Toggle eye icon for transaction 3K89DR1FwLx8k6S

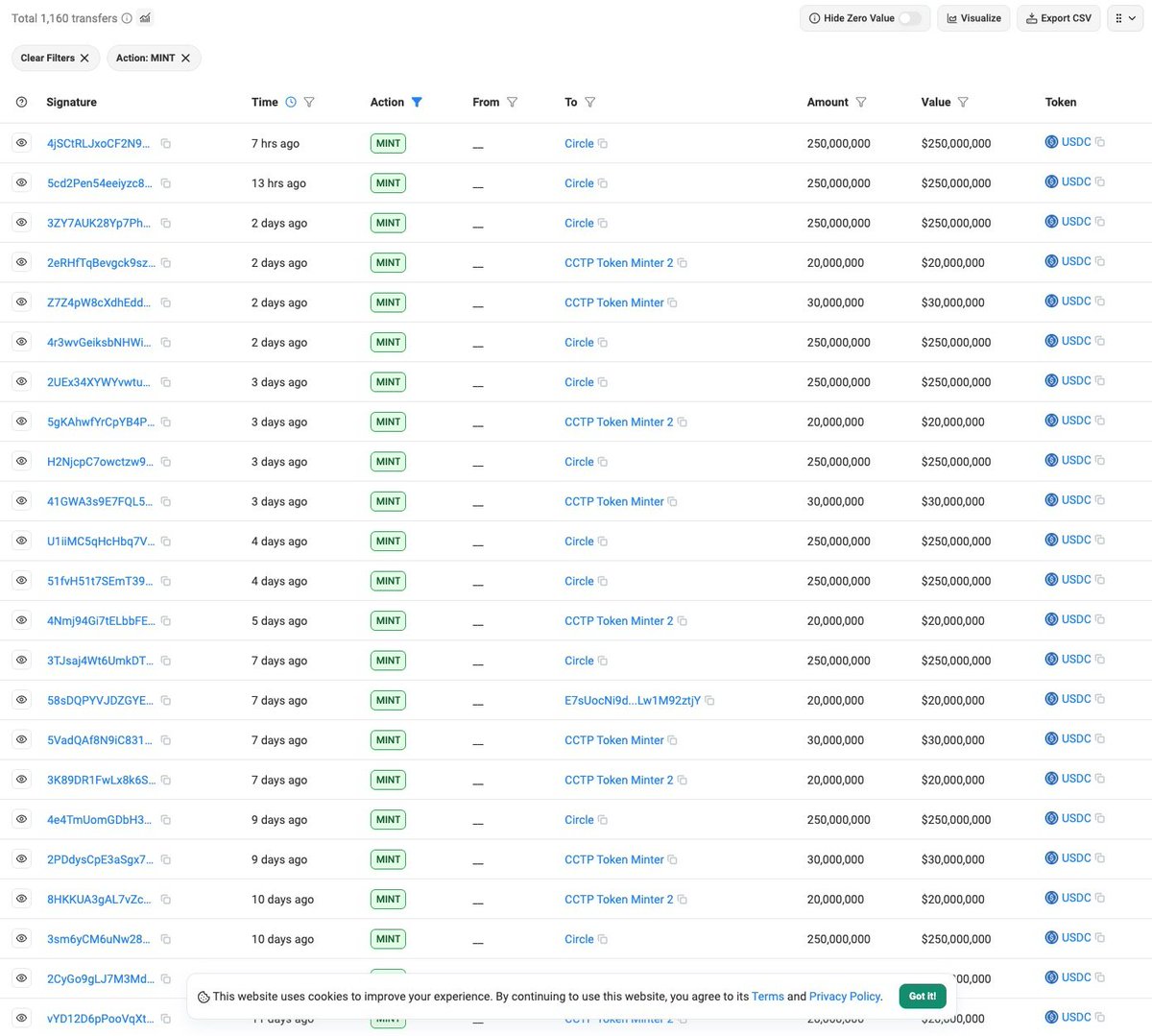(21, 780)
